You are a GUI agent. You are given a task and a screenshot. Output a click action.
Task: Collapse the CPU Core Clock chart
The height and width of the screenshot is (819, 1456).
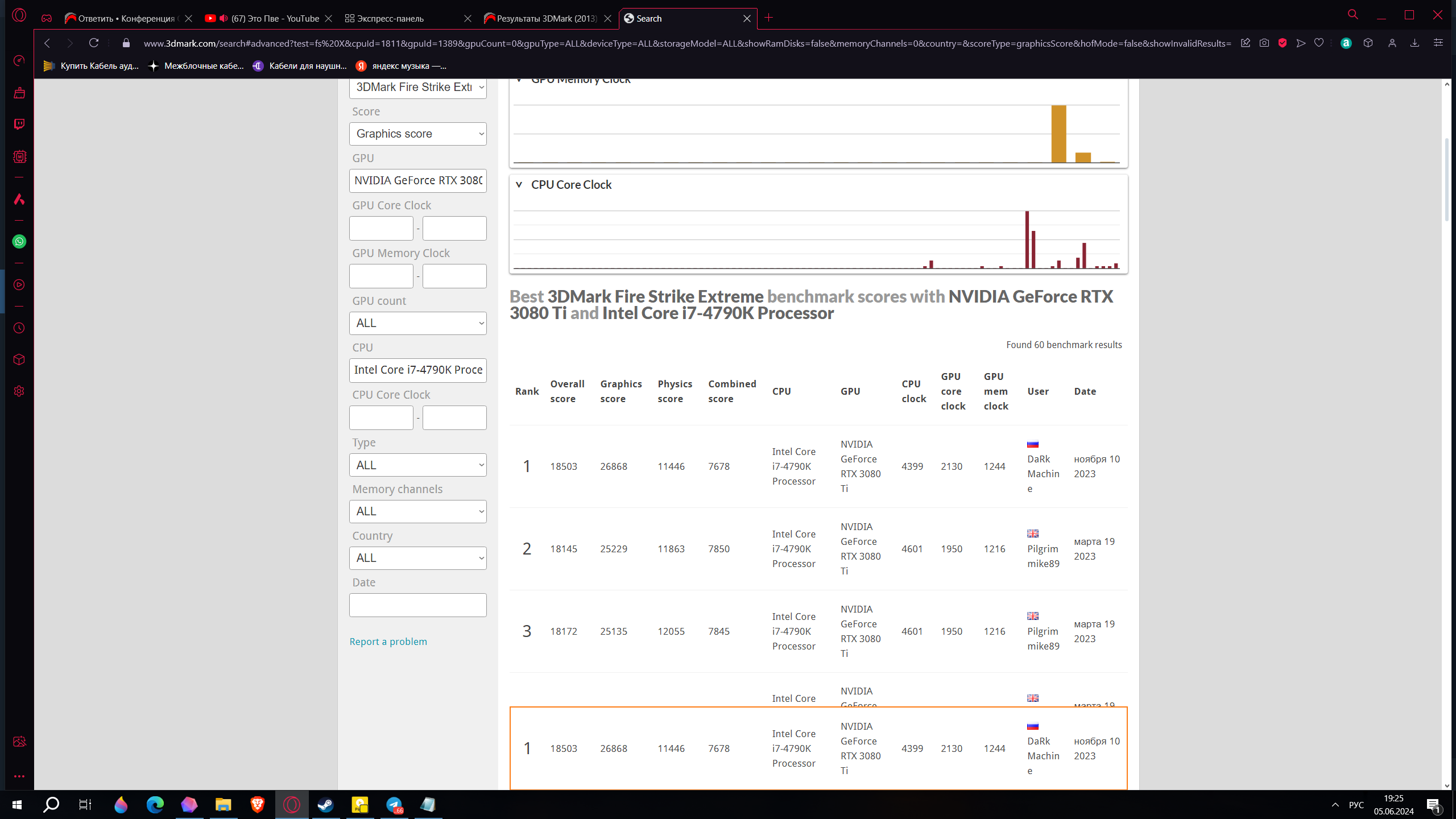(x=519, y=185)
